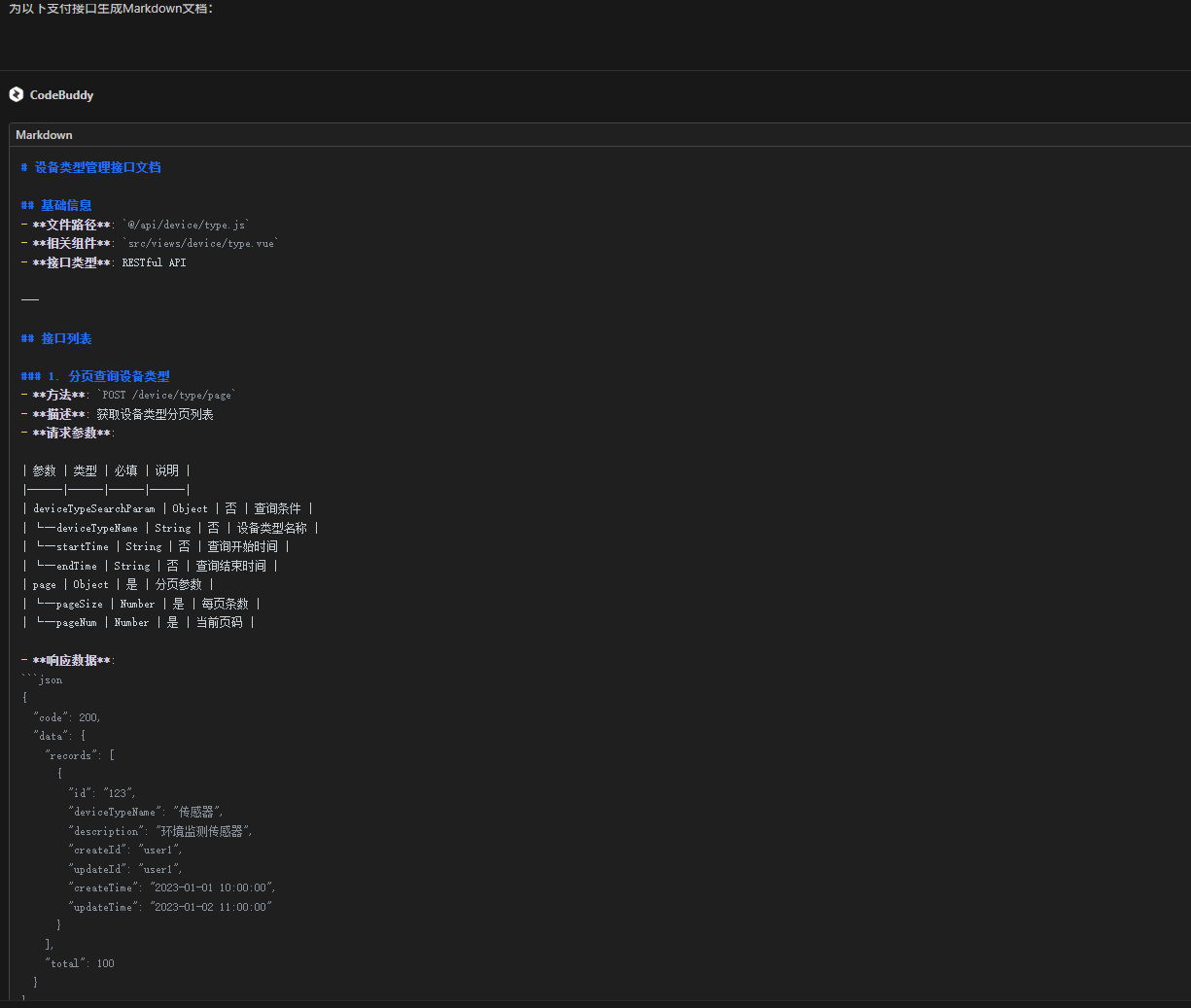Click the '请求参数' bullet line
Screen dimensions: 1191x1008
[67, 433]
